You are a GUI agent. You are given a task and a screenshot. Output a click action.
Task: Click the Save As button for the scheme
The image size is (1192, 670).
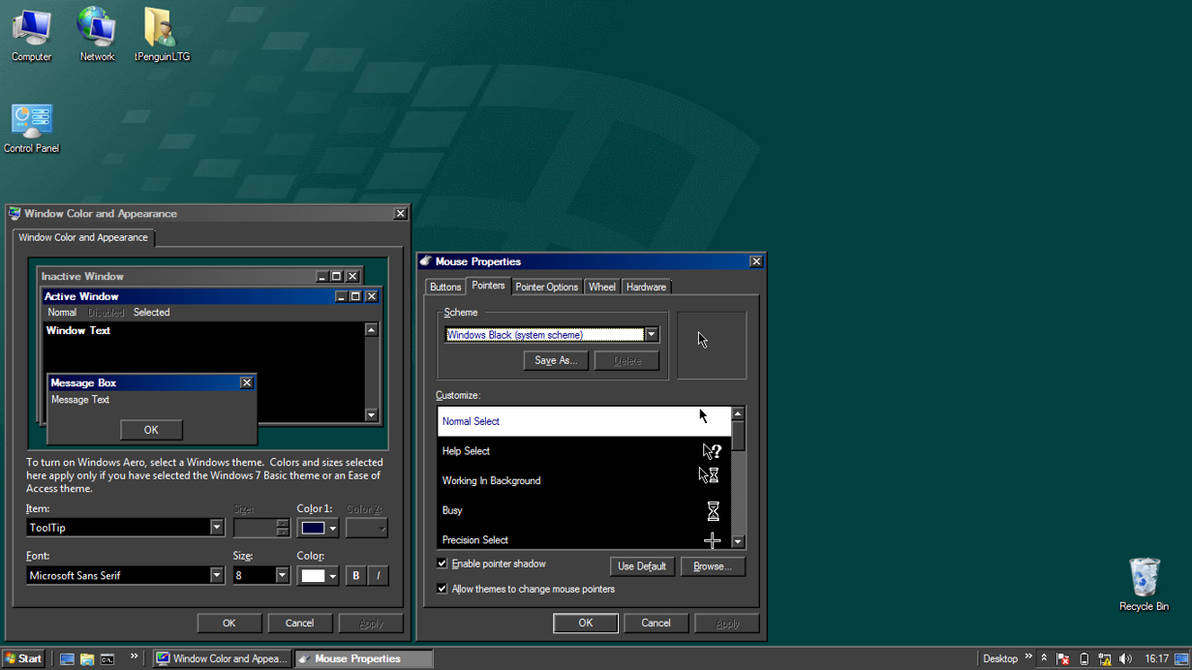point(555,360)
